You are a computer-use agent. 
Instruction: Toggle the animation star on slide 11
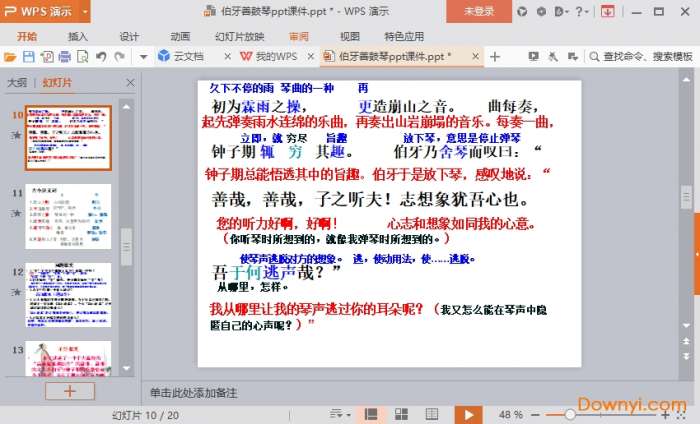pyautogui.click(x=16, y=213)
